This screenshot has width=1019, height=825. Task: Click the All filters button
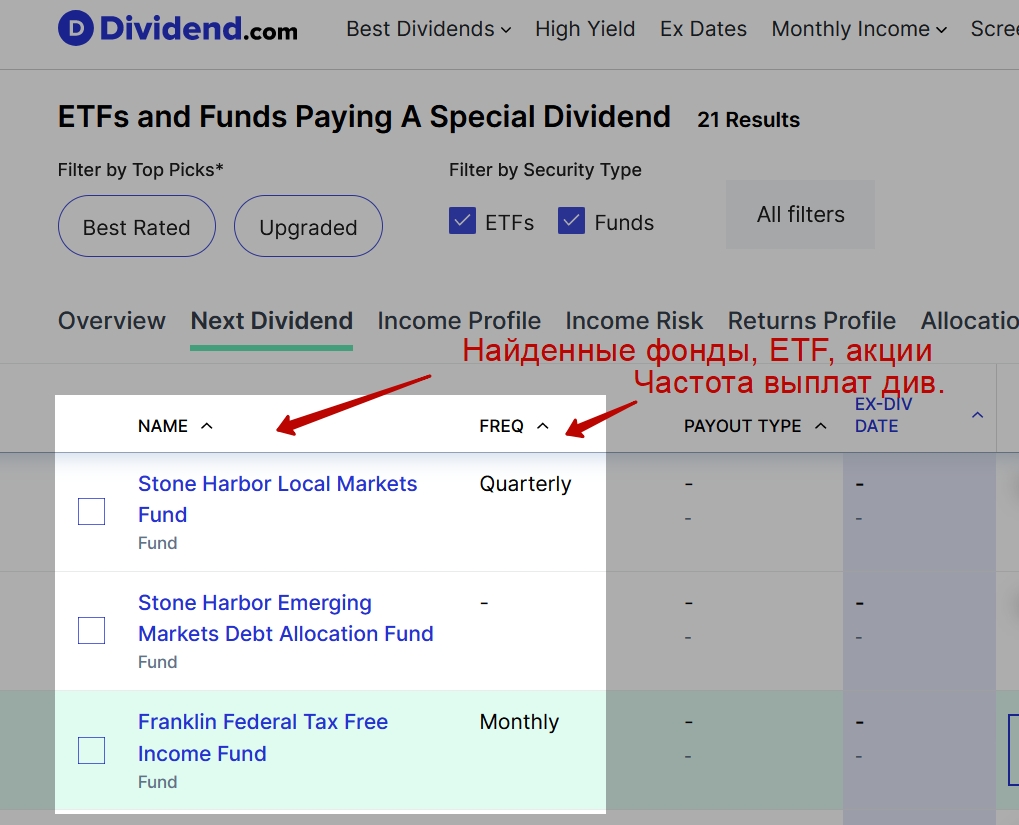click(800, 215)
